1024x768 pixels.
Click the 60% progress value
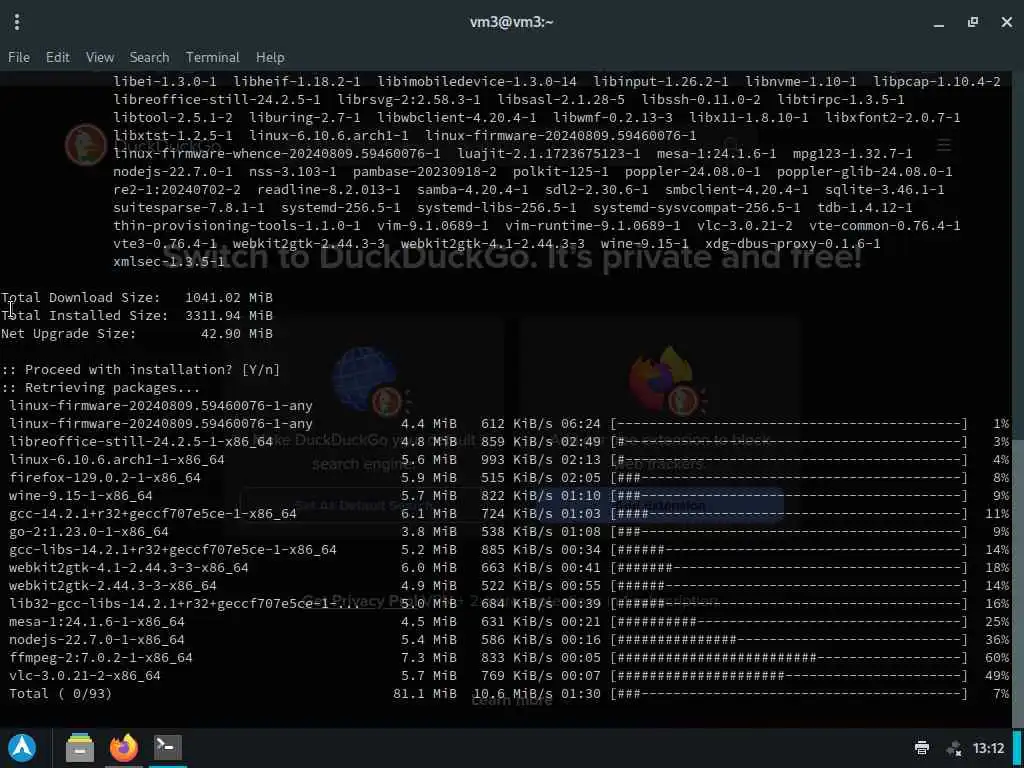(997, 658)
